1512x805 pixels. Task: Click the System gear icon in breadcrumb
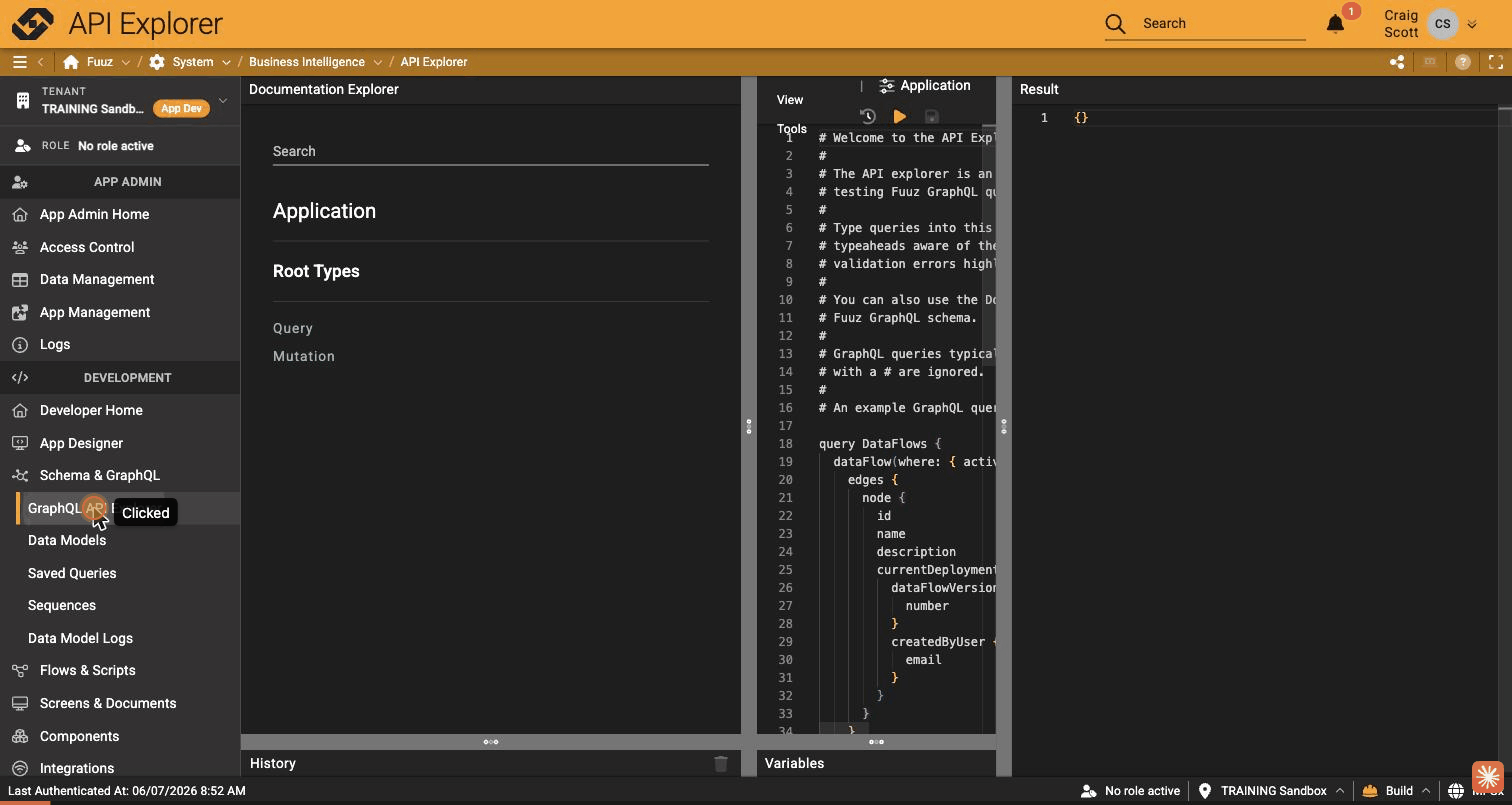point(157,62)
